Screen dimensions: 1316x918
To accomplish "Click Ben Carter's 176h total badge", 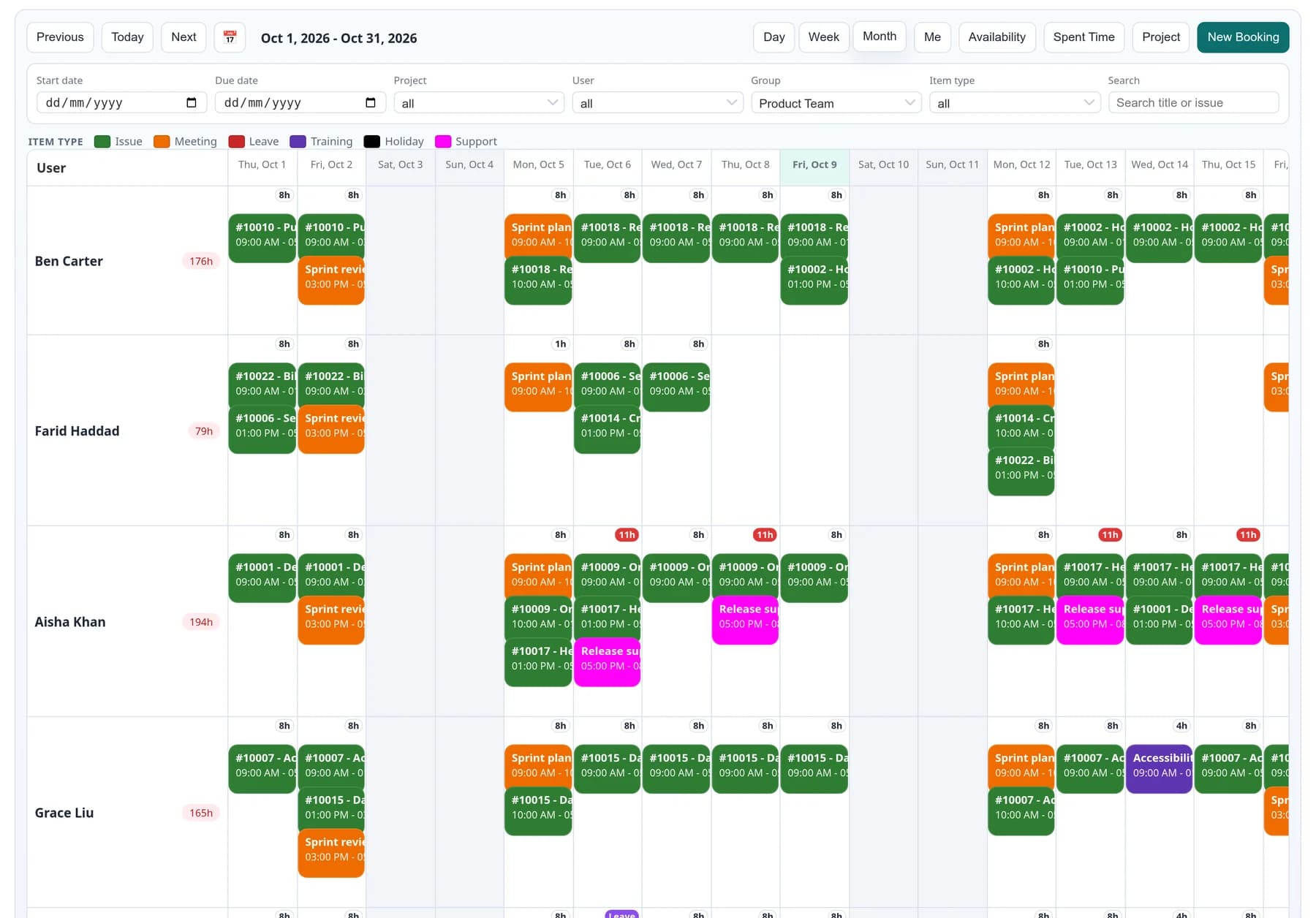I will click(x=201, y=261).
